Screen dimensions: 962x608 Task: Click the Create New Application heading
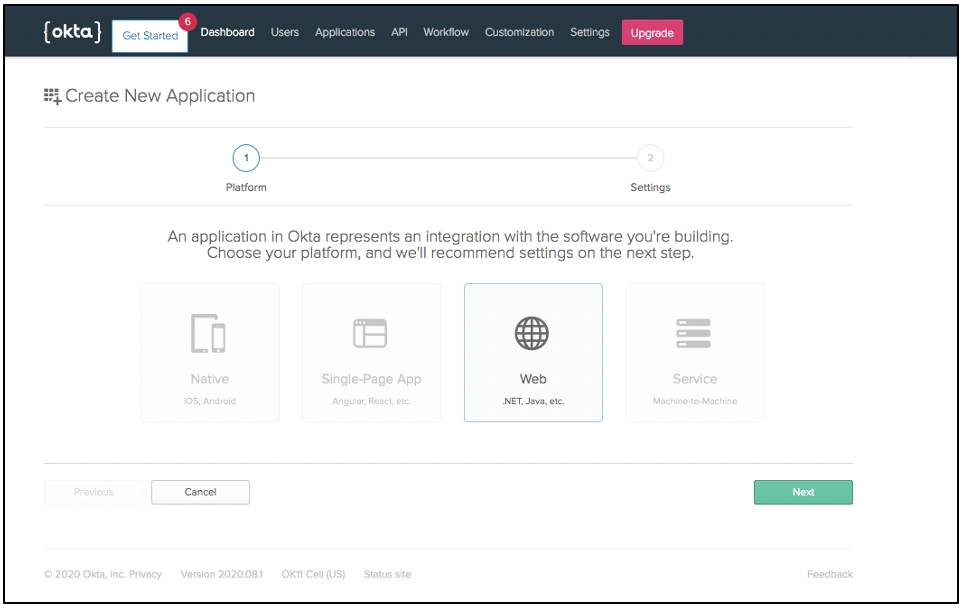(x=160, y=96)
